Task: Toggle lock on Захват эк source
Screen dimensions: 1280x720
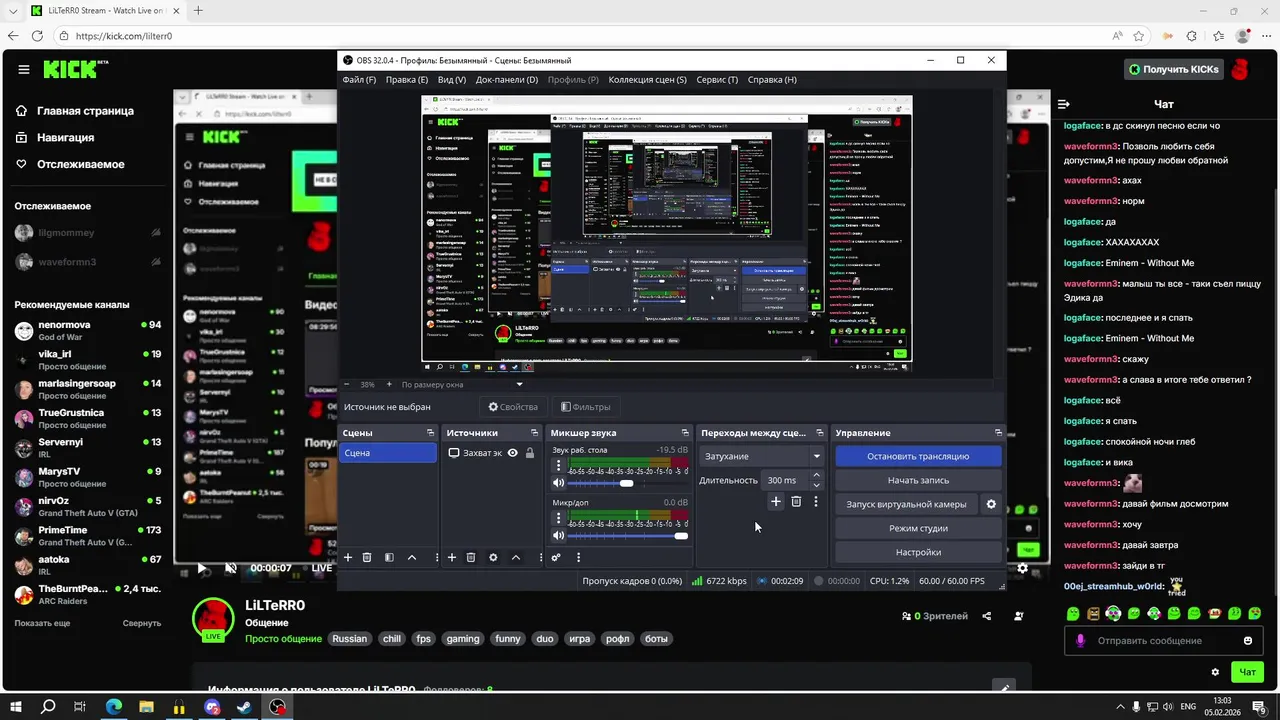Action: 530,453
